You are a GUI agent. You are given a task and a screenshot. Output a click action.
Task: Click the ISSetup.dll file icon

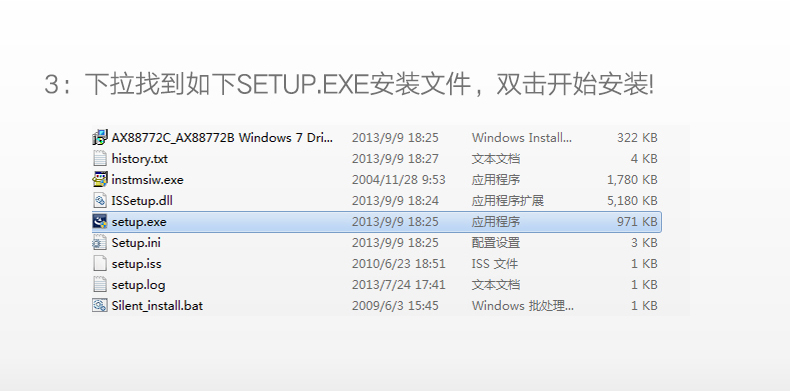100,201
